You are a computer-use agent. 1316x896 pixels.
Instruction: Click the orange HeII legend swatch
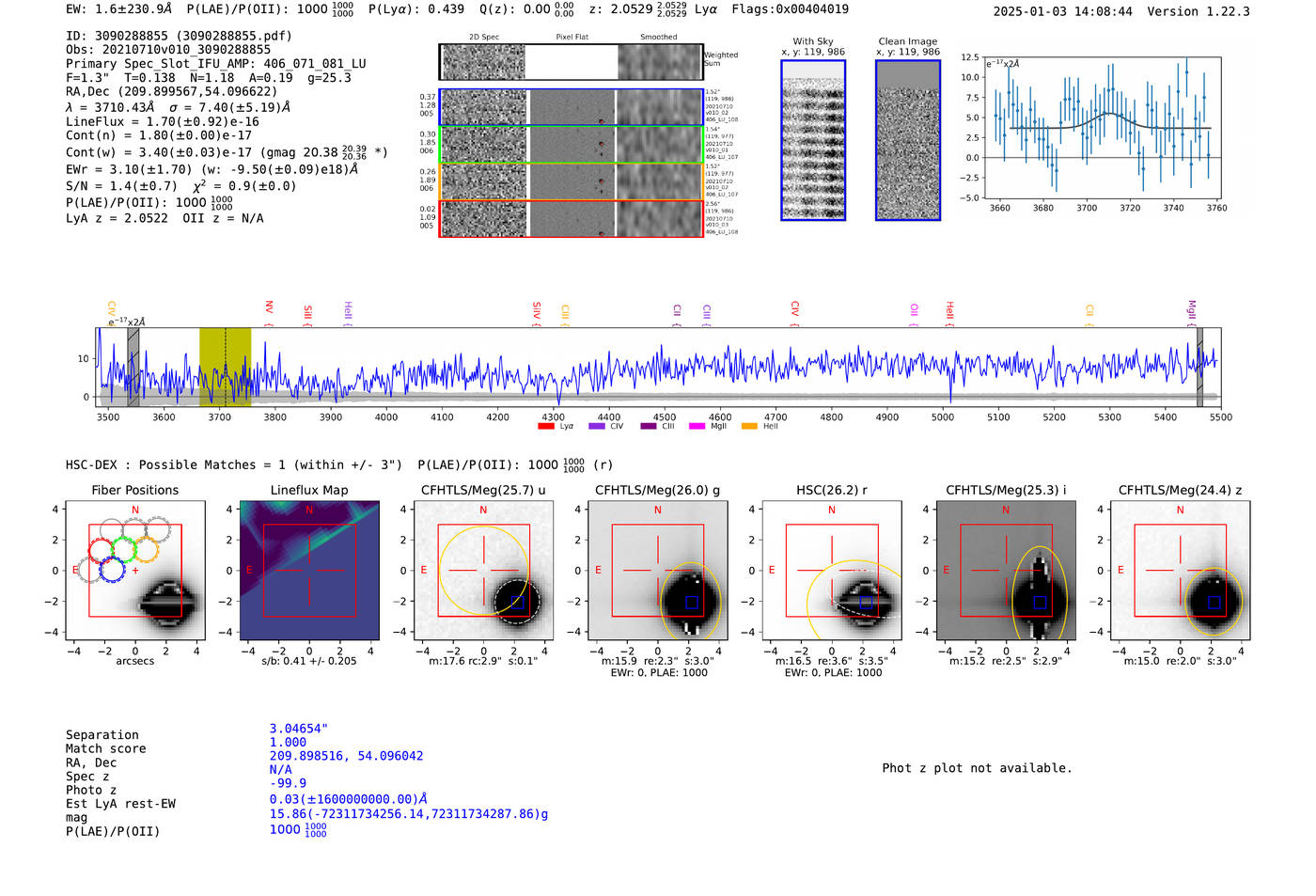pyautogui.click(x=749, y=427)
